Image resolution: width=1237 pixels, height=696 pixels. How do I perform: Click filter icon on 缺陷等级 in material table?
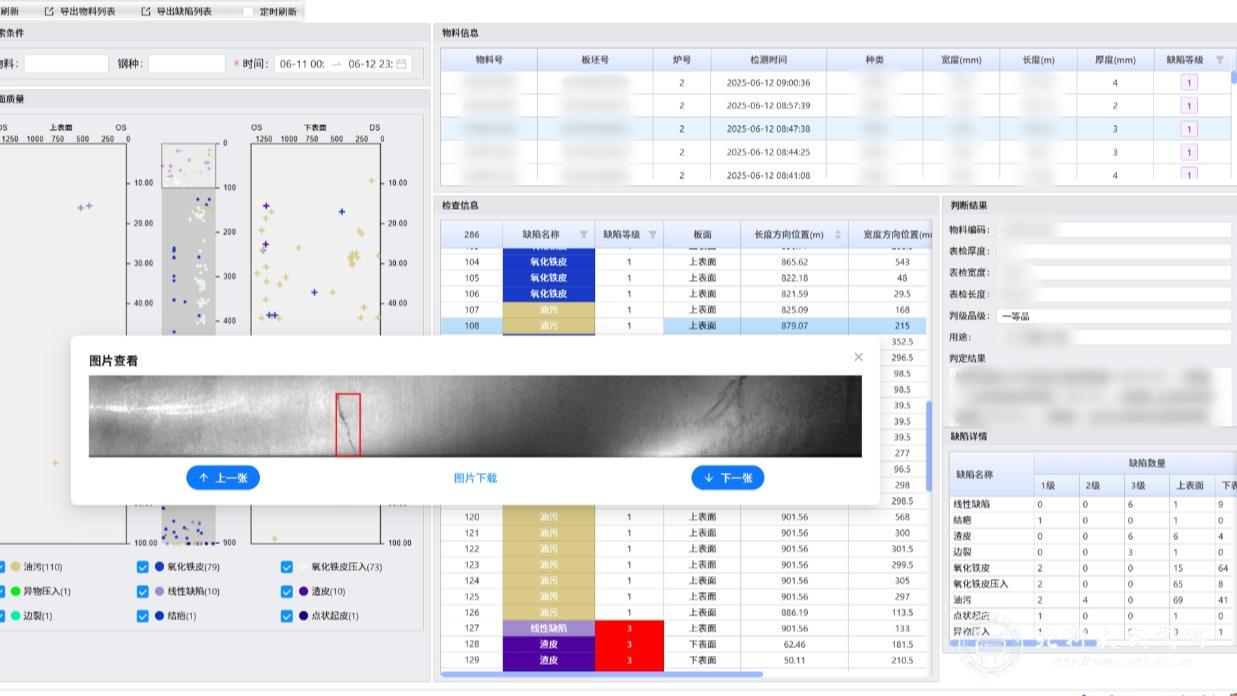tap(1219, 60)
